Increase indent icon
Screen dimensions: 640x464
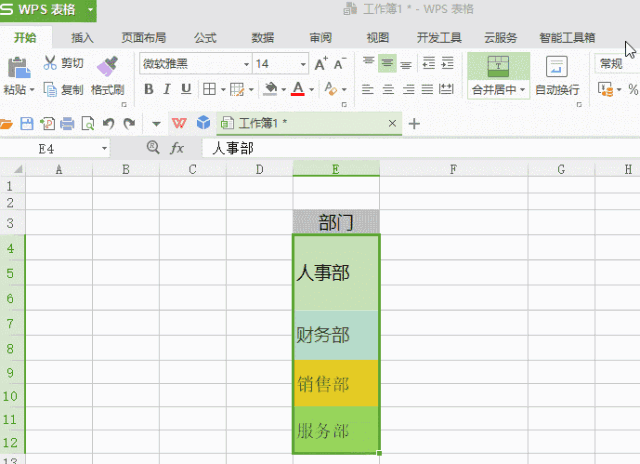447,63
